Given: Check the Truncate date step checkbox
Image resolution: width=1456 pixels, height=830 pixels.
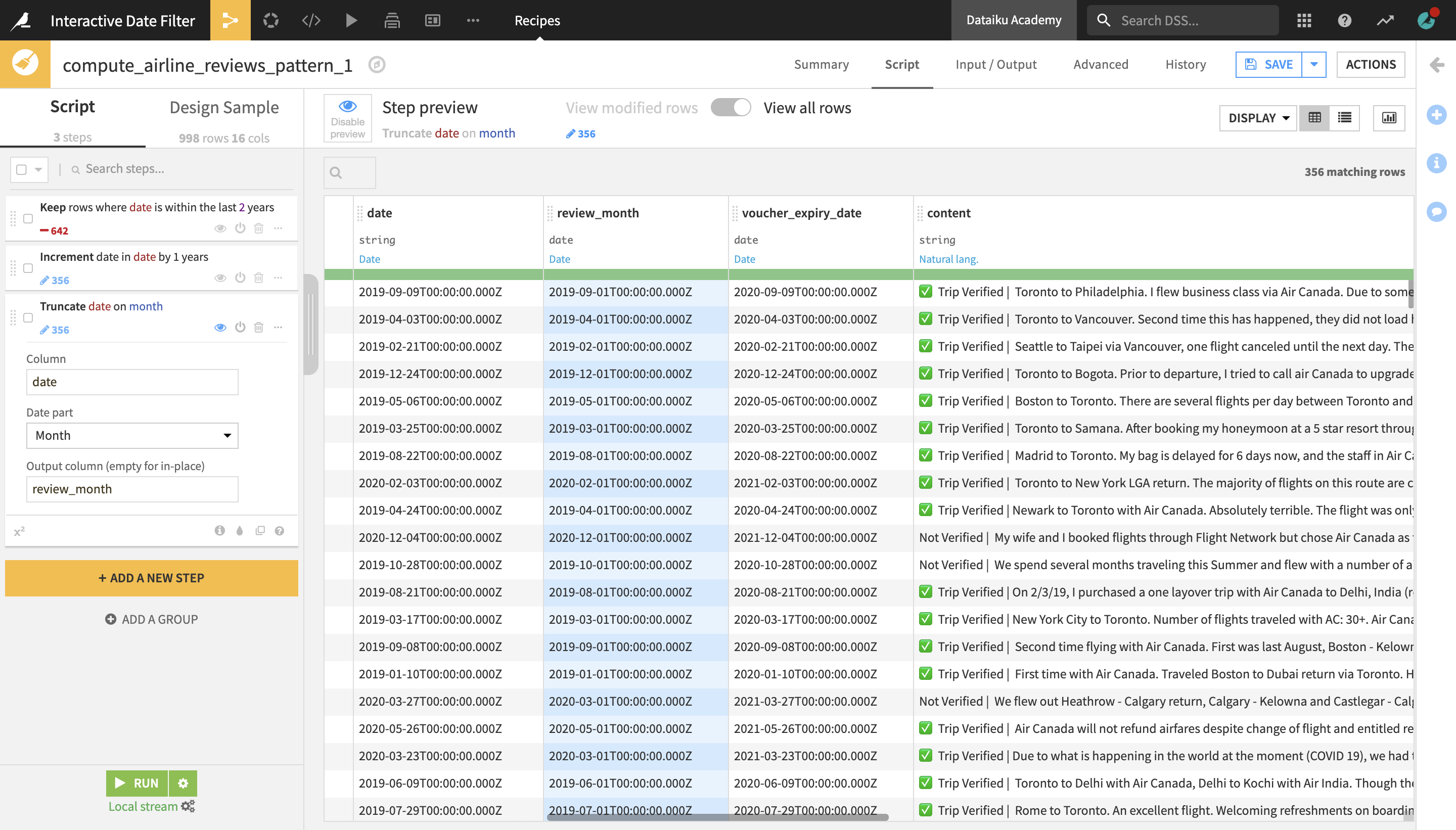Looking at the screenshot, I should click(28, 317).
